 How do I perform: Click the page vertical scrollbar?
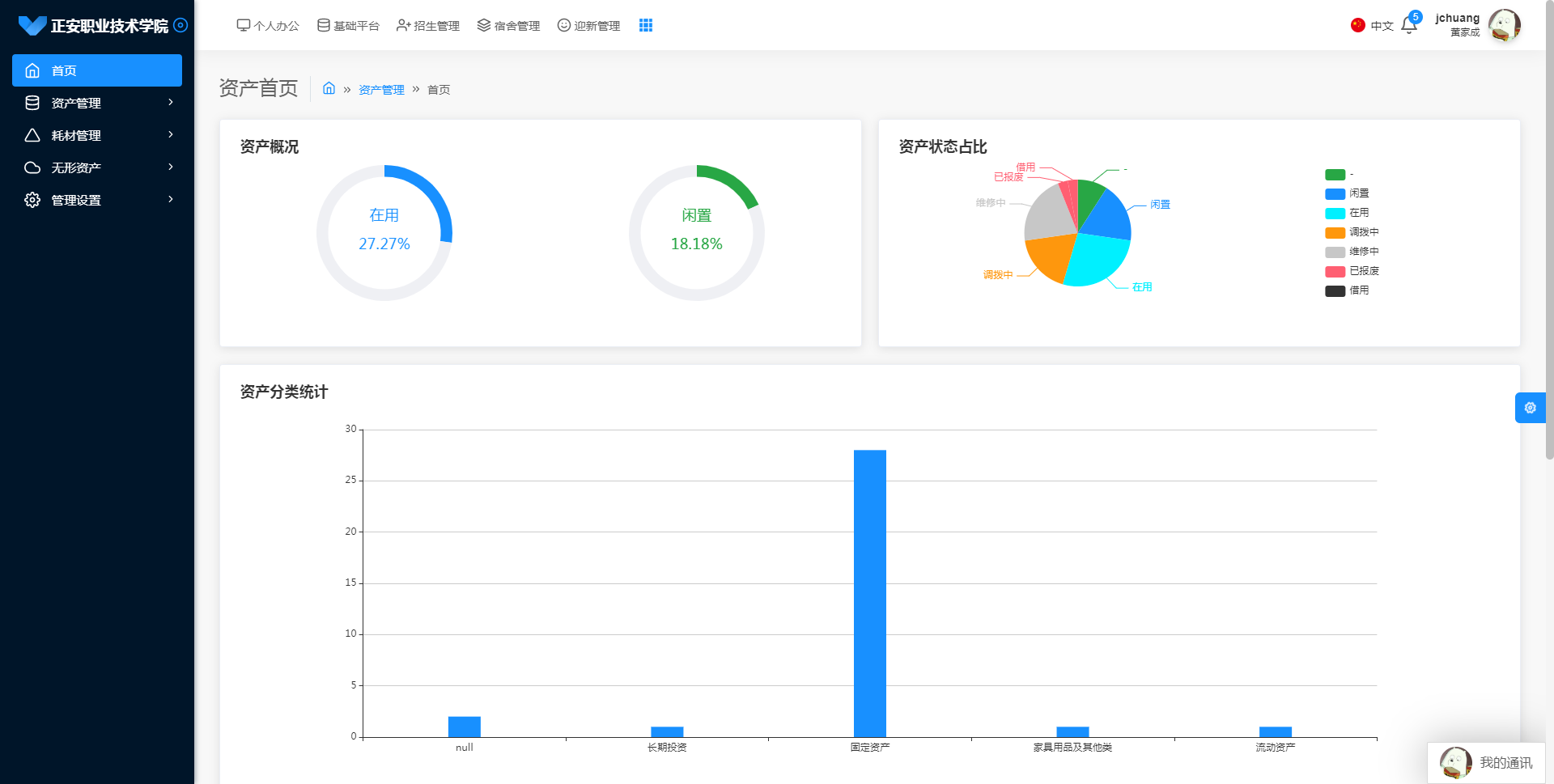tap(1549, 231)
